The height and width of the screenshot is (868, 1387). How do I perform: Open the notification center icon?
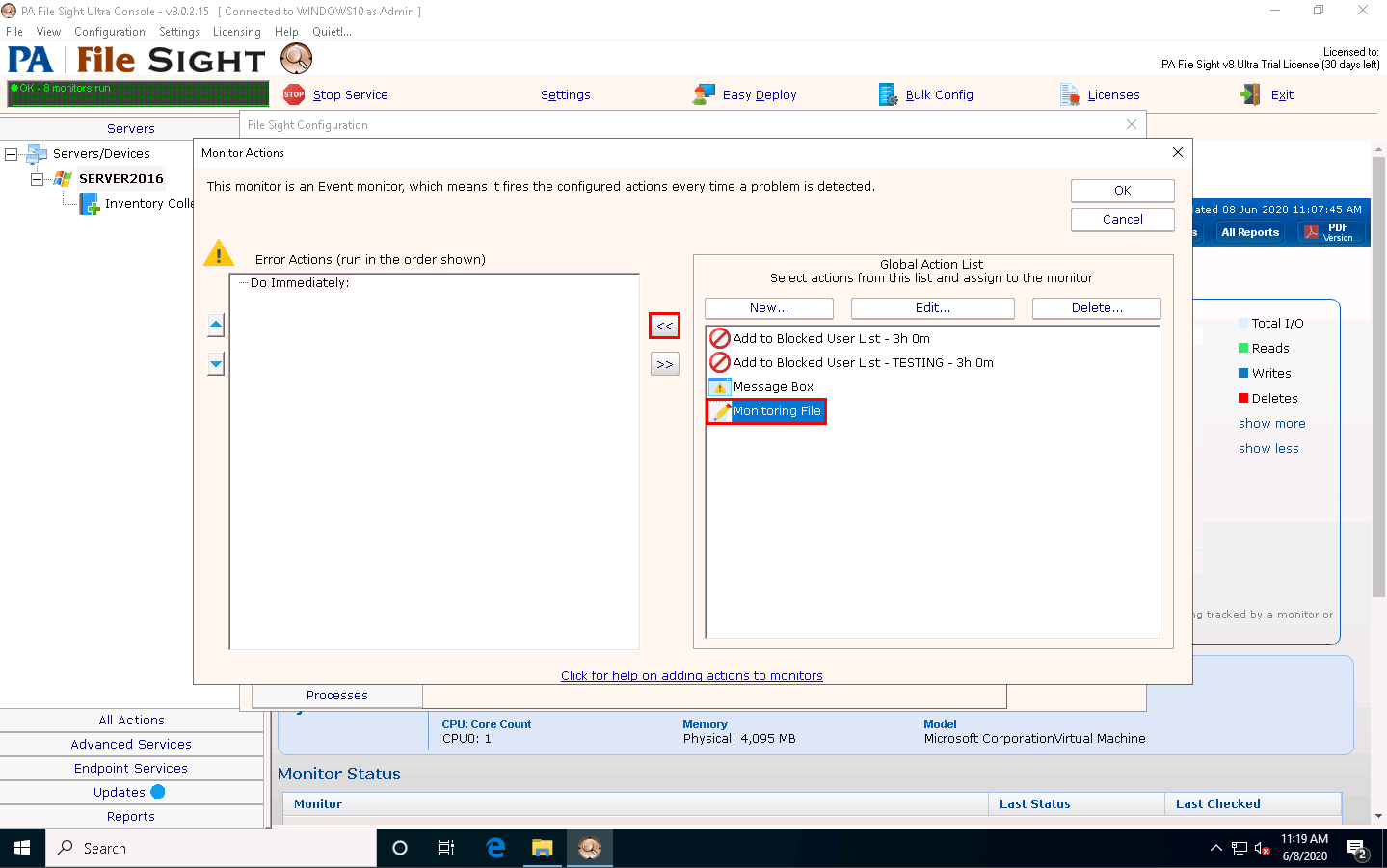tap(1357, 849)
